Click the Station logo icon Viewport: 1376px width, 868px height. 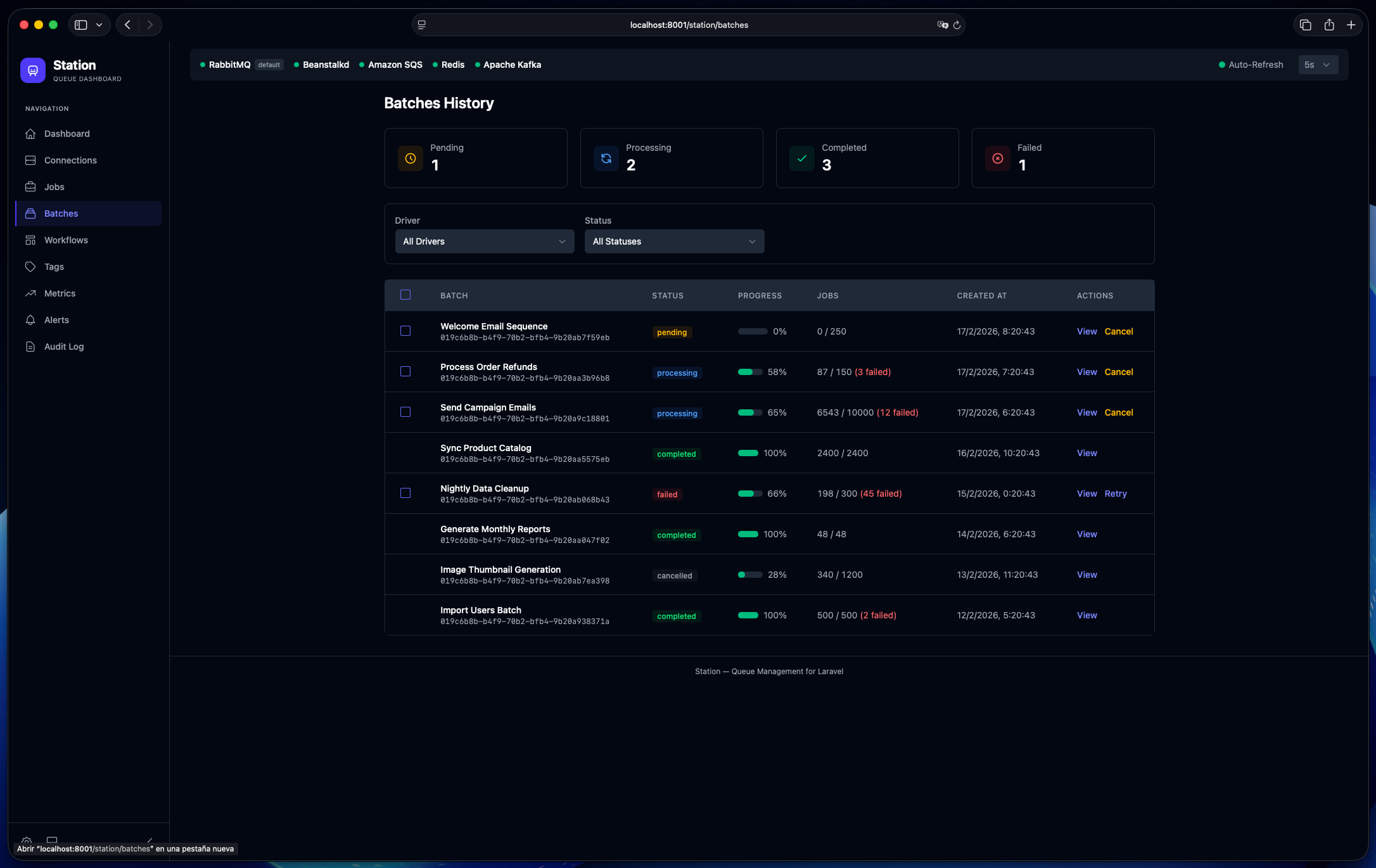click(x=33, y=70)
